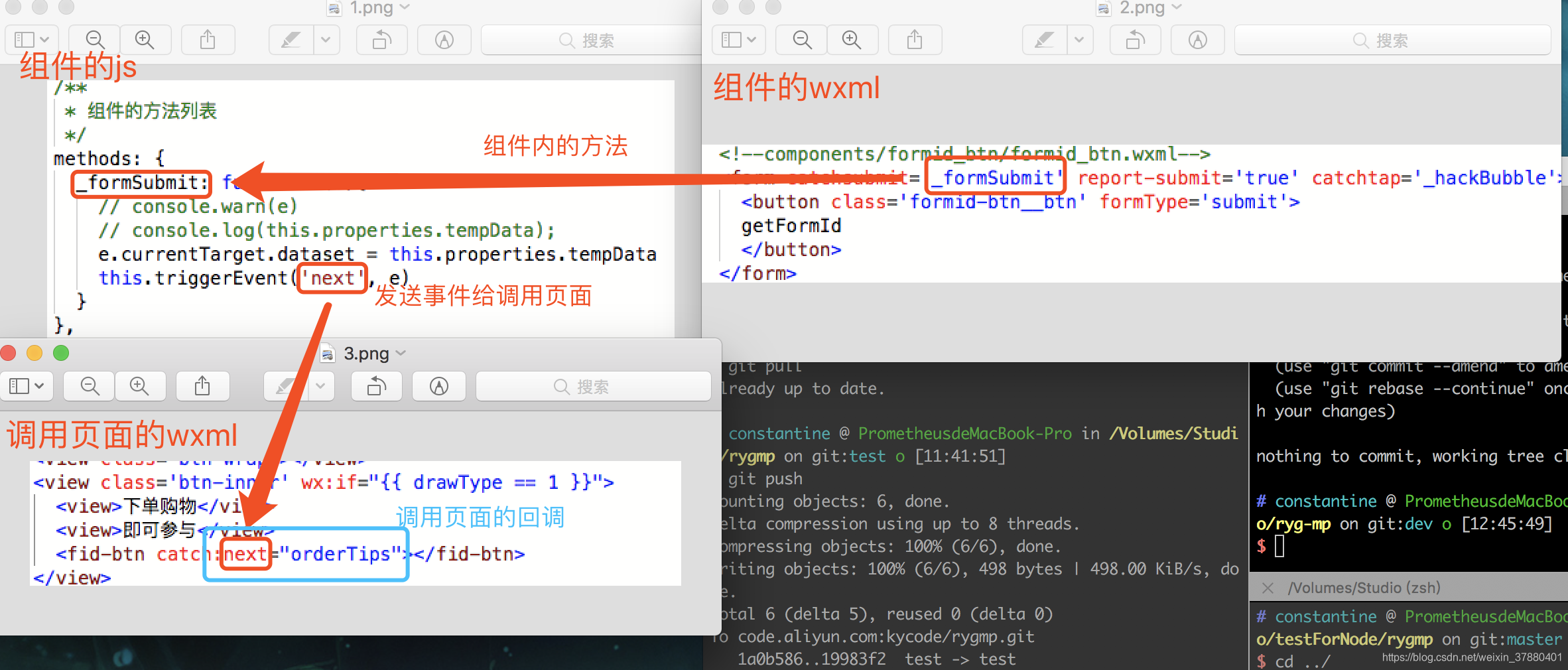
Task: Expand markup options dropdown in 1.png window
Action: (326, 40)
